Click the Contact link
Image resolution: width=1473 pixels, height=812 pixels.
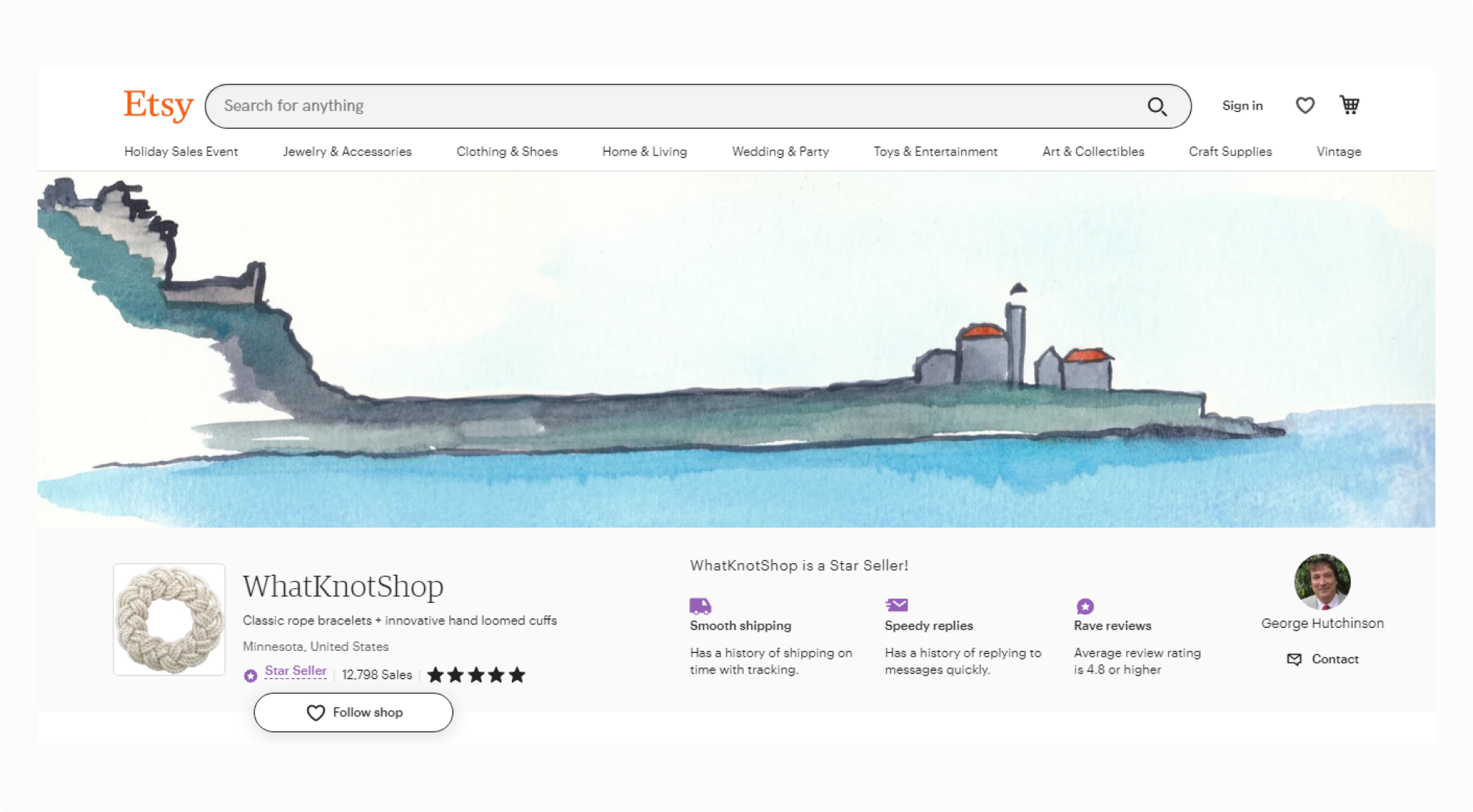[x=1335, y=659]
